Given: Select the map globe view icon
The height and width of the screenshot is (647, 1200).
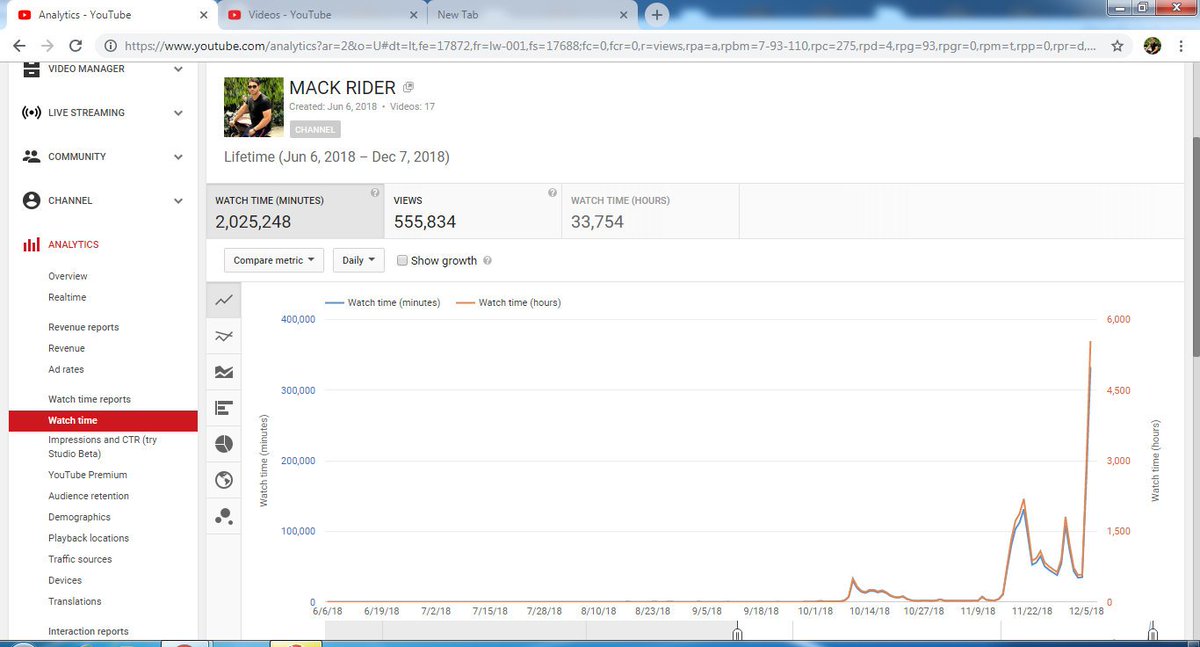Looking at the screenshot, I should pyautogui.click(x=224, y=480).
